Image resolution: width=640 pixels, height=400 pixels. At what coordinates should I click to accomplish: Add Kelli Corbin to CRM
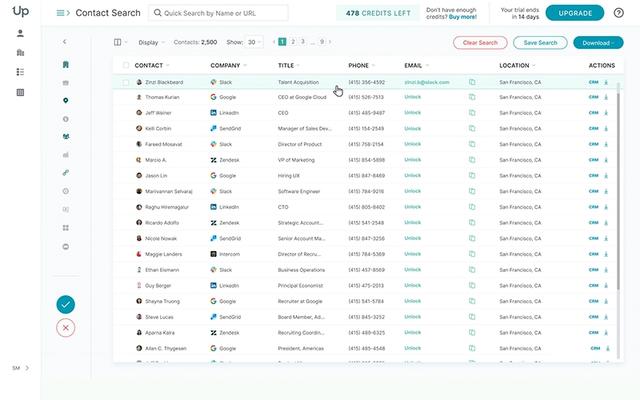tap(593, 129)
